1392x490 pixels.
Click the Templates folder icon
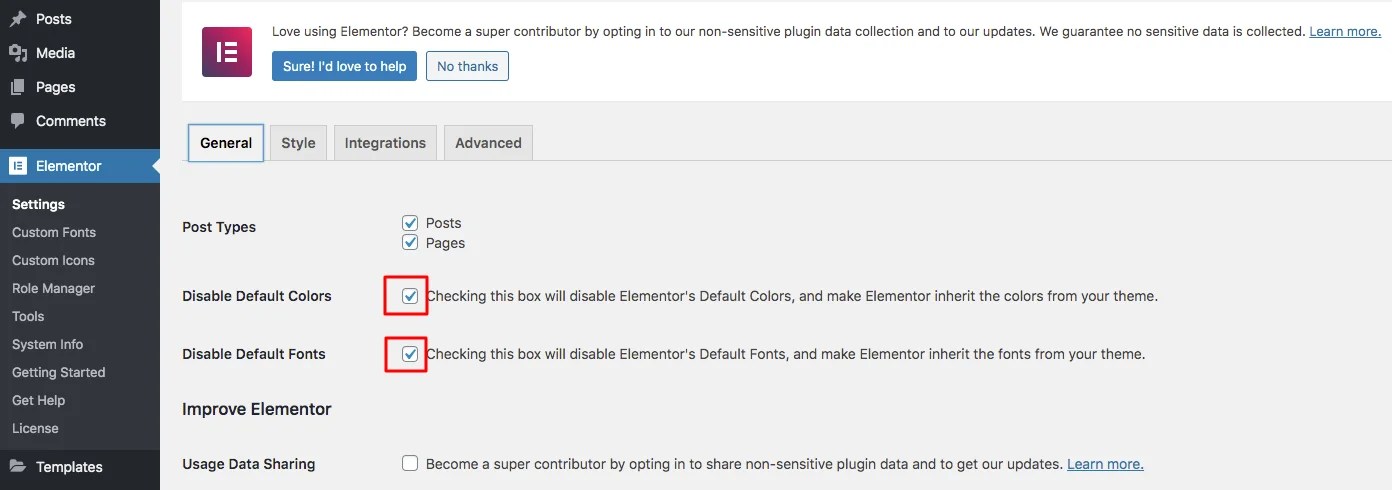point(18,467)
